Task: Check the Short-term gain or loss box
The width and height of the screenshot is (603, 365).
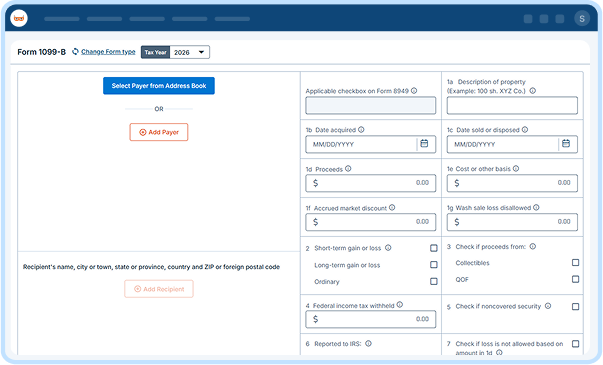Action: point(434,248)
